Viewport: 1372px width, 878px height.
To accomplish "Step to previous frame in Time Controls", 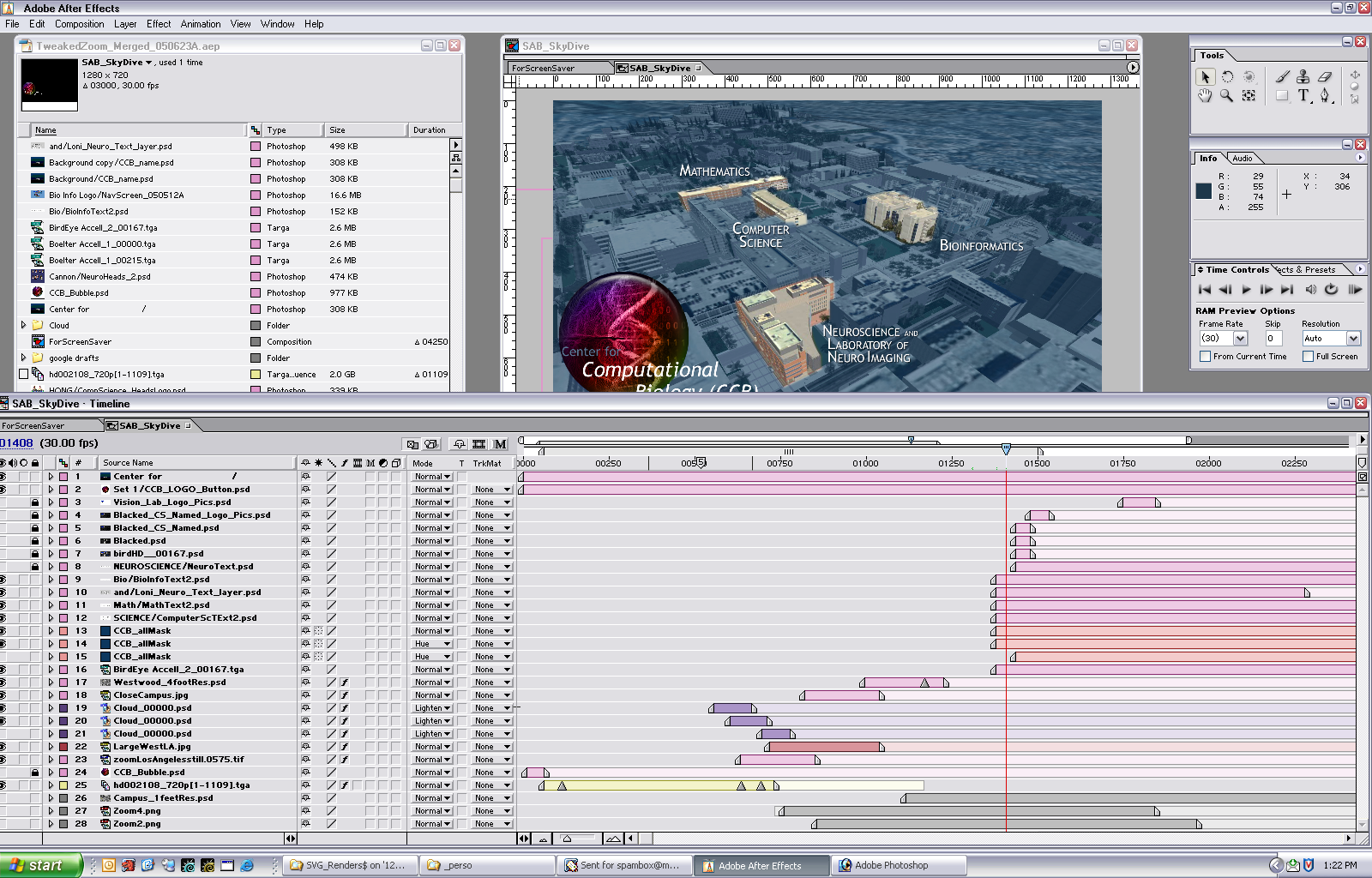I will [x=1225, y=290].
